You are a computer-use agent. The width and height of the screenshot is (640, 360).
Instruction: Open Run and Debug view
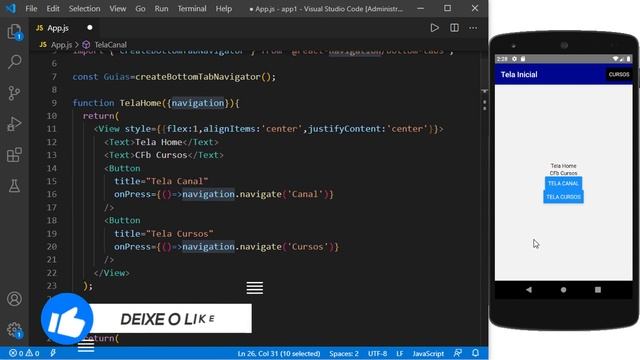(x=15, y=124)
